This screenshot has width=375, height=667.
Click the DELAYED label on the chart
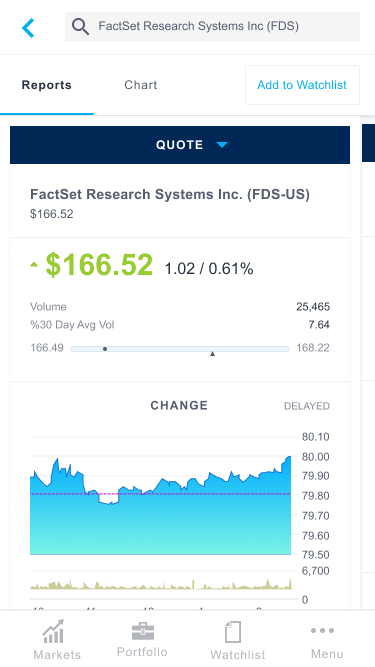(307, 406)
